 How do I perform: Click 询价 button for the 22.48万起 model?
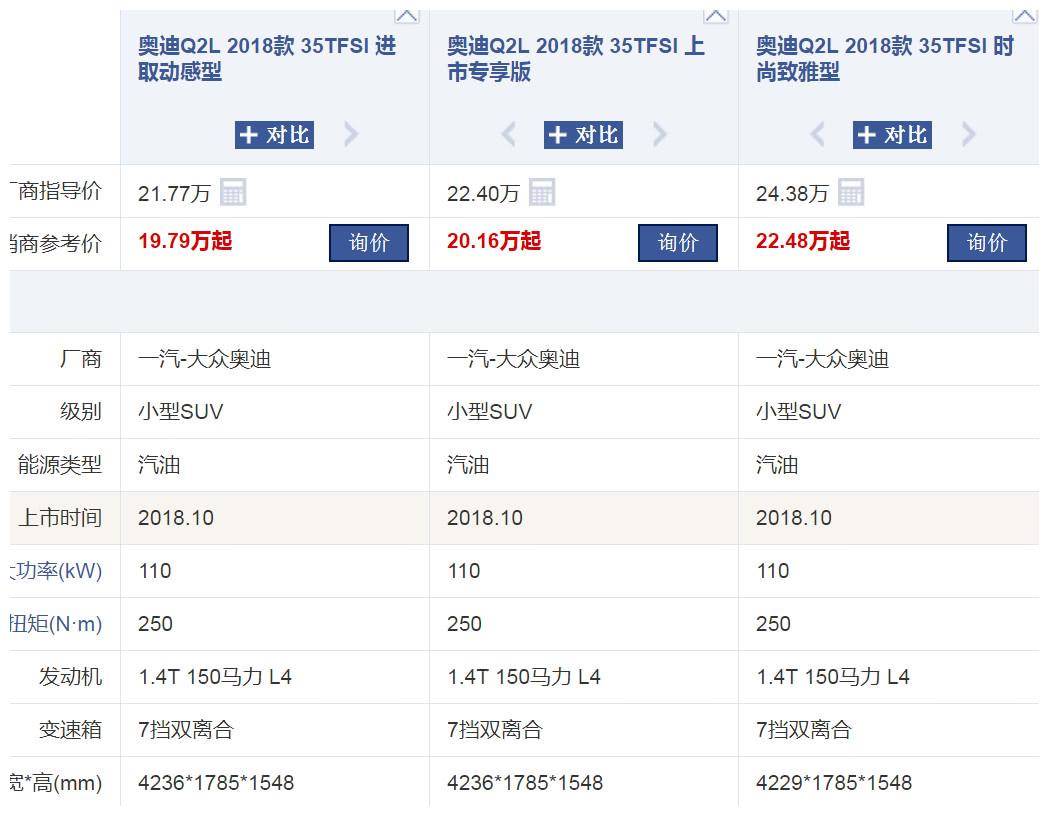point(987,243)
